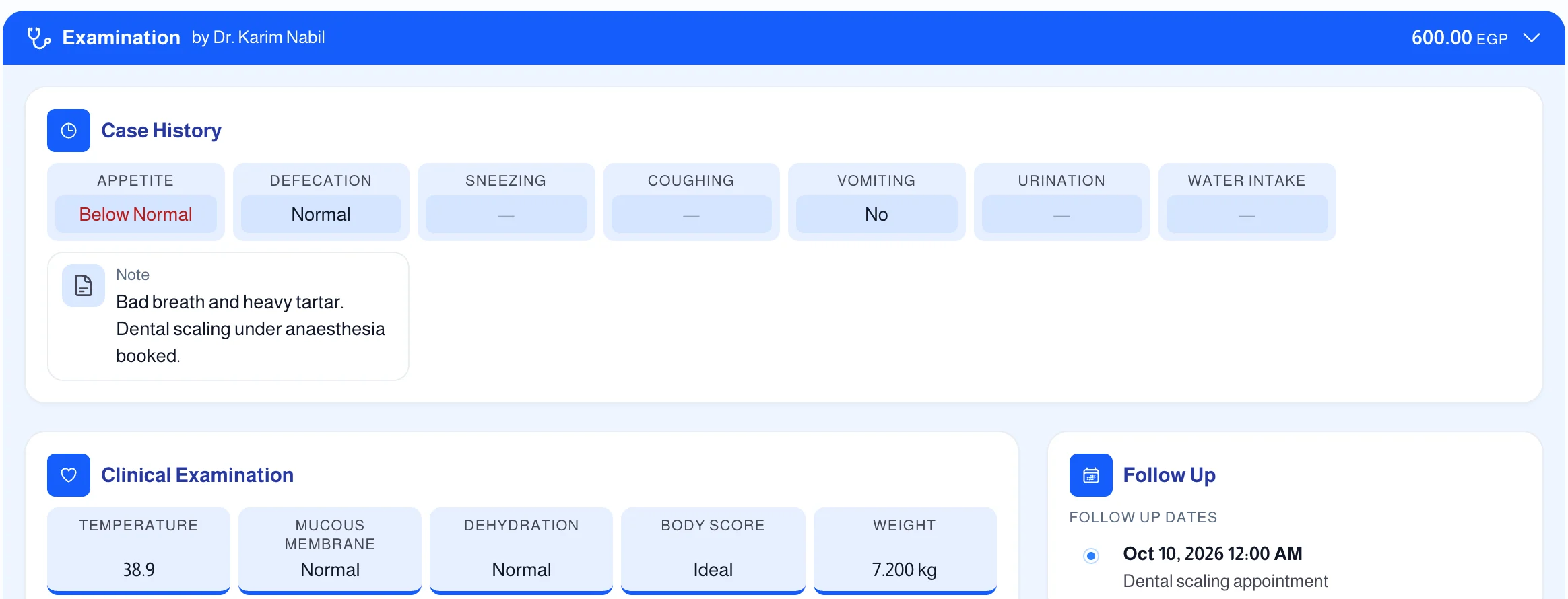Click the Case History clock icon
The width and height of the screenshot is (1568, 599).
pos(69,131)
